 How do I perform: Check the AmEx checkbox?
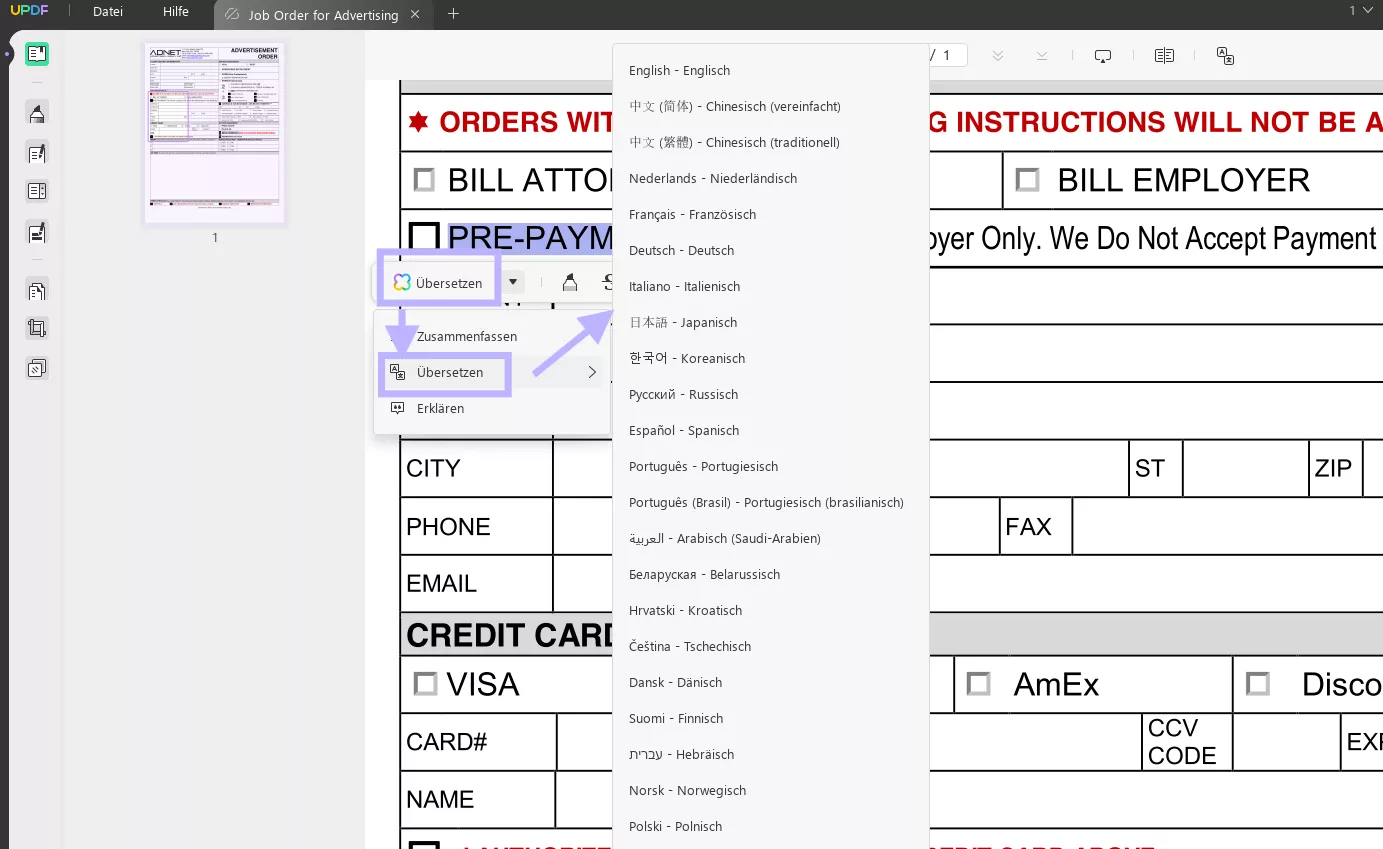978,684
